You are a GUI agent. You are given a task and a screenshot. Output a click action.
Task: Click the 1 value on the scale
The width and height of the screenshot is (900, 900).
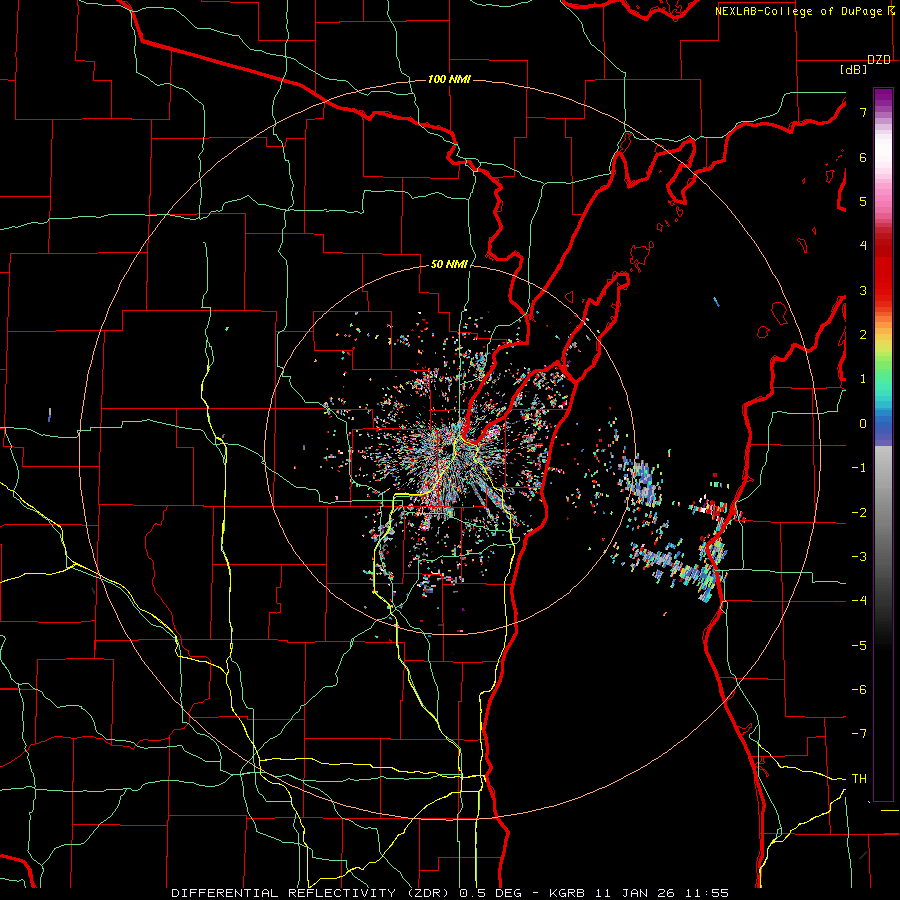click(863, 379)
